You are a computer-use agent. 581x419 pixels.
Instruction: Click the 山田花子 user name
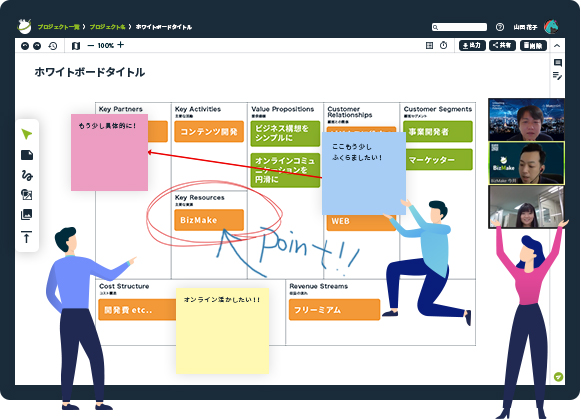[525, 27]
